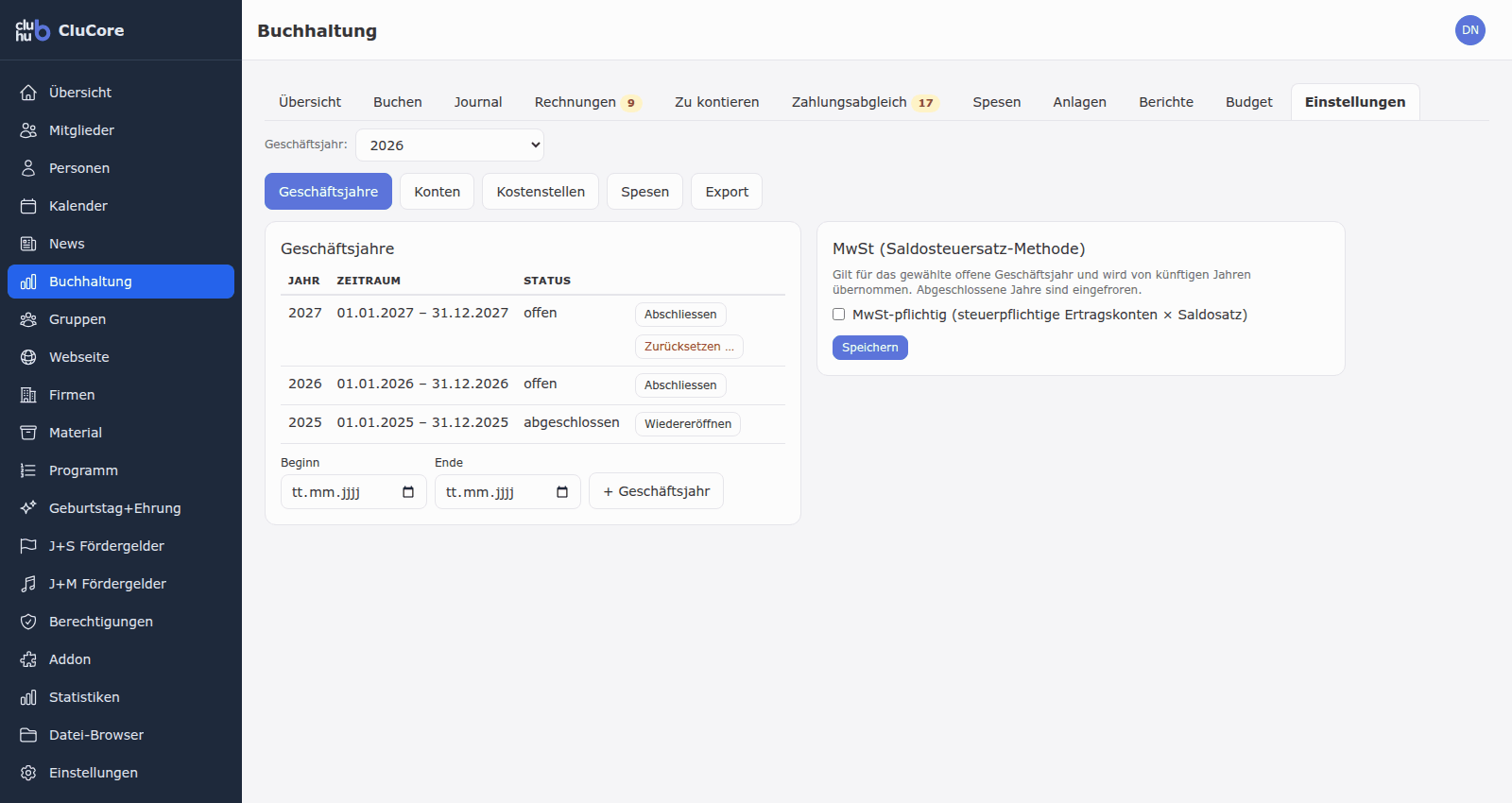
Task: Click the Datei-Browser folder icon
Action: click(x=28, y=735)
